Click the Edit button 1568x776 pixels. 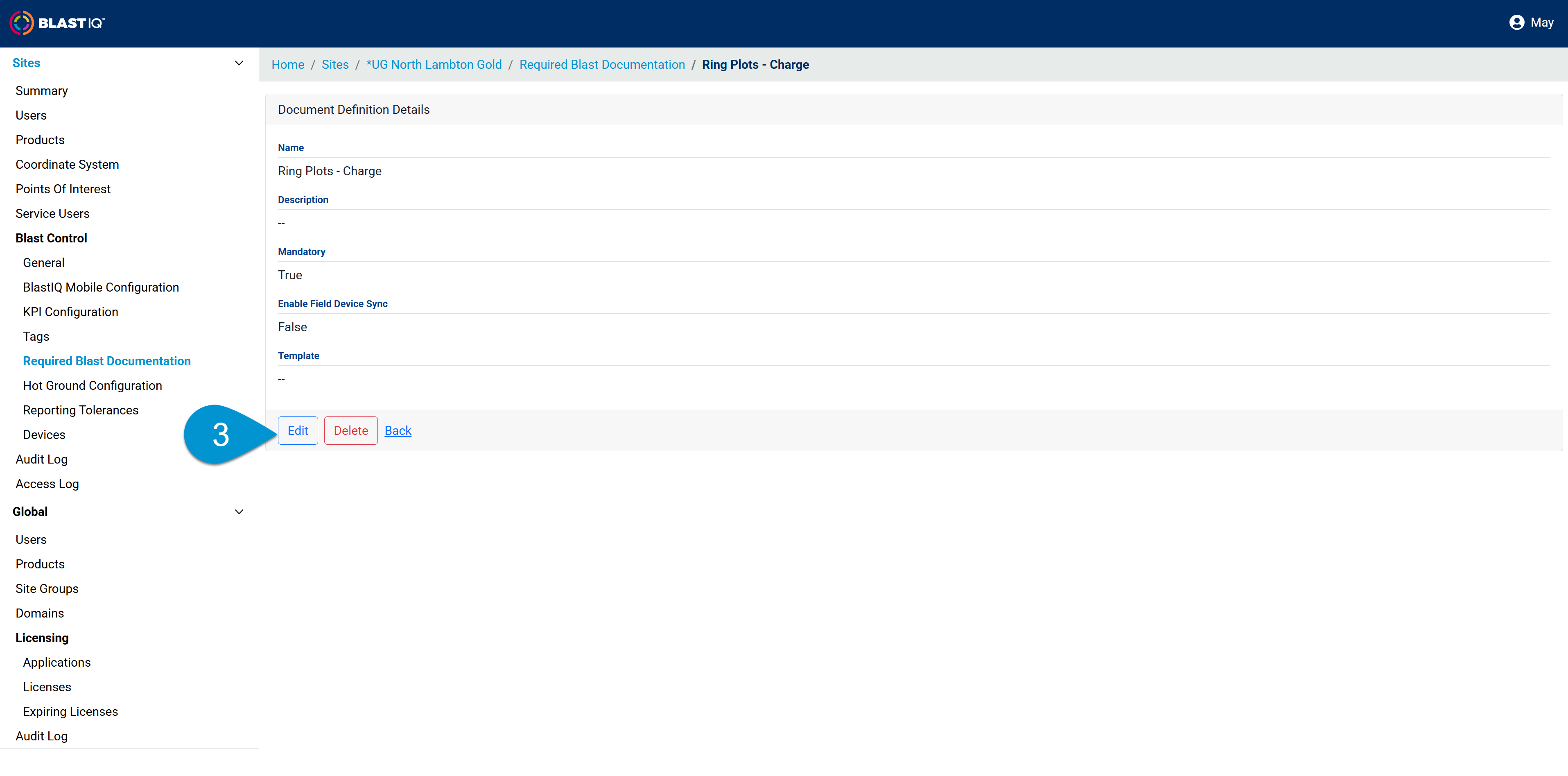point(298,431)
